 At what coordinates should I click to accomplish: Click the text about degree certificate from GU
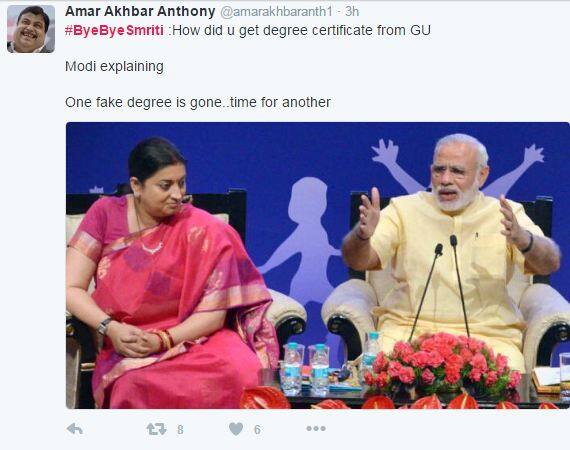[x=301, y=30]
